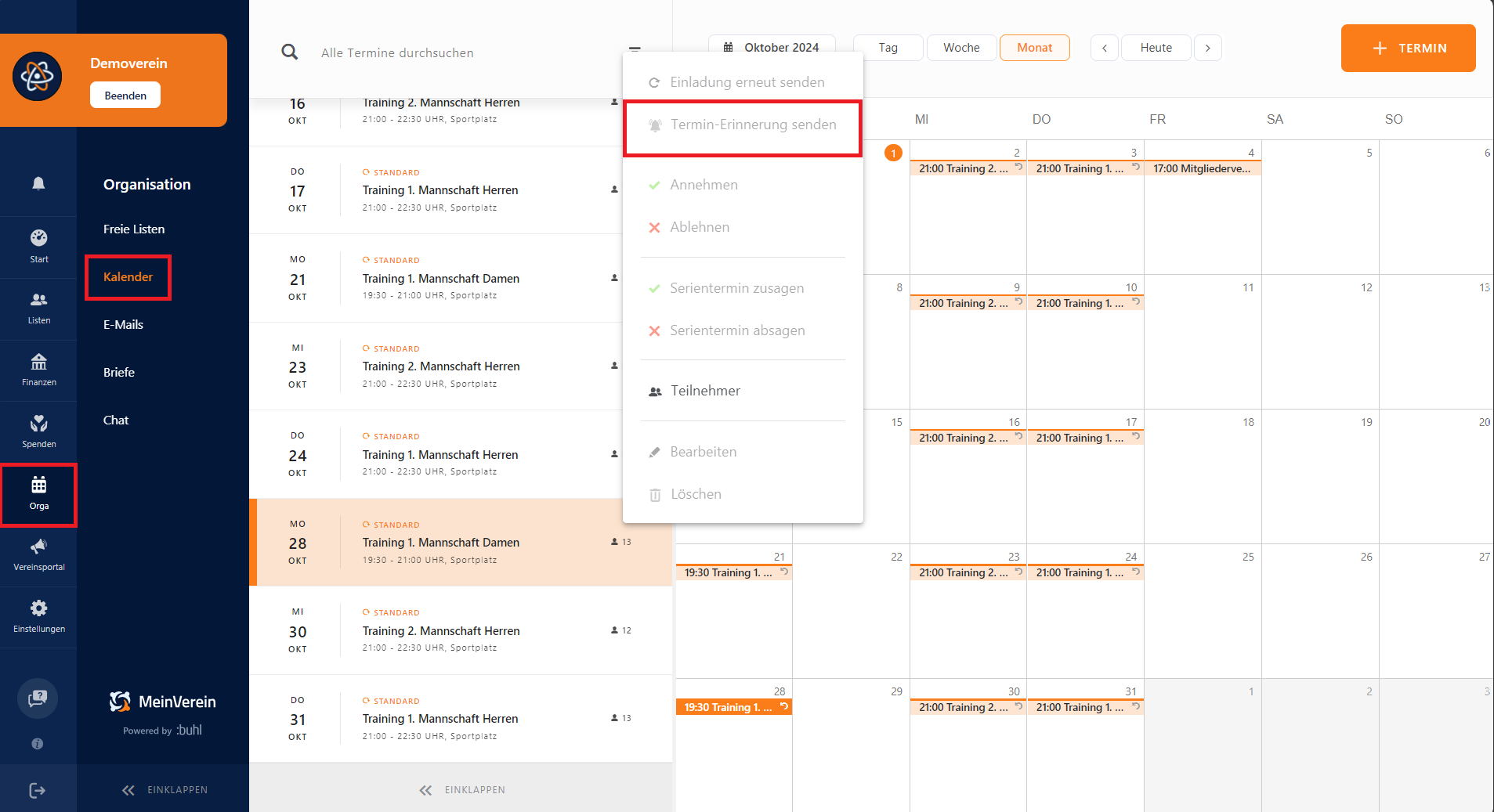
Task: Open the filter menu icon beside search
Action: click(635, 49)
